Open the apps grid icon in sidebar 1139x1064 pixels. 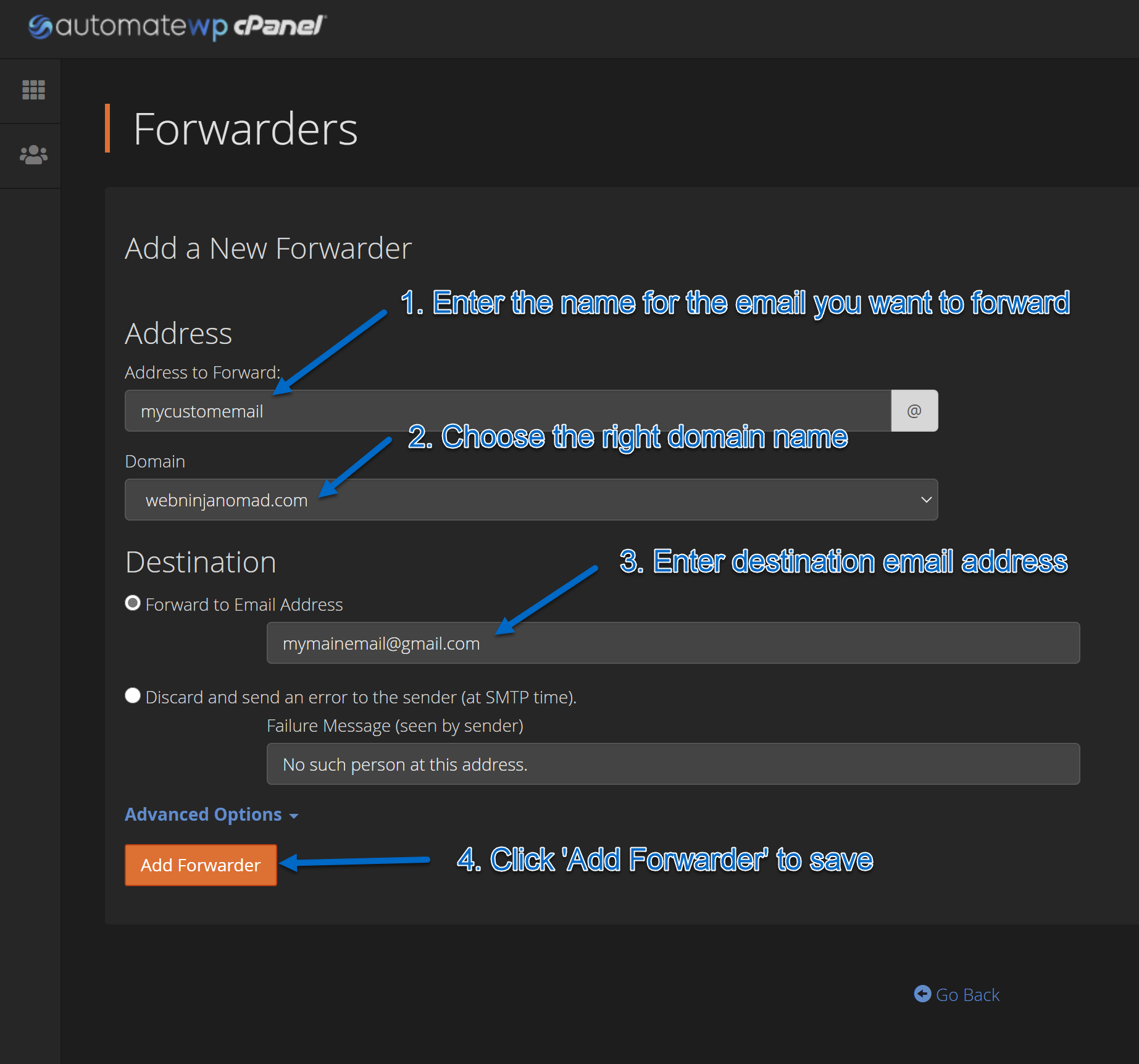(x=33, y=90)
